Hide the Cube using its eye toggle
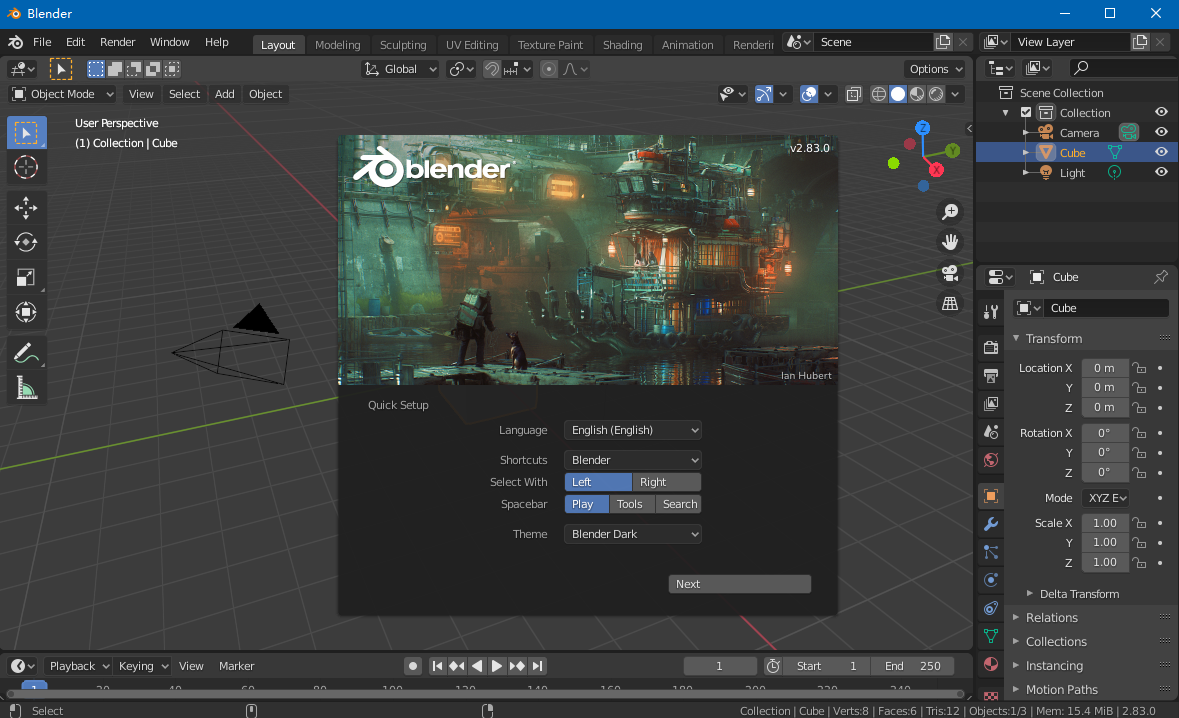Image resolution: width=1179 pixels, height=718 pixels. coord(1160,152)
